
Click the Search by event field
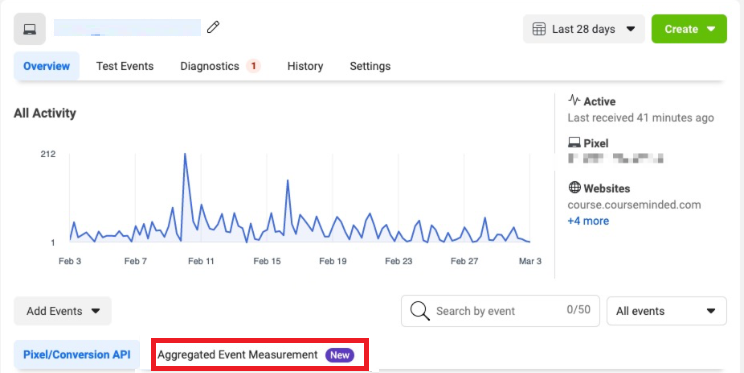(x=500, y=311)
